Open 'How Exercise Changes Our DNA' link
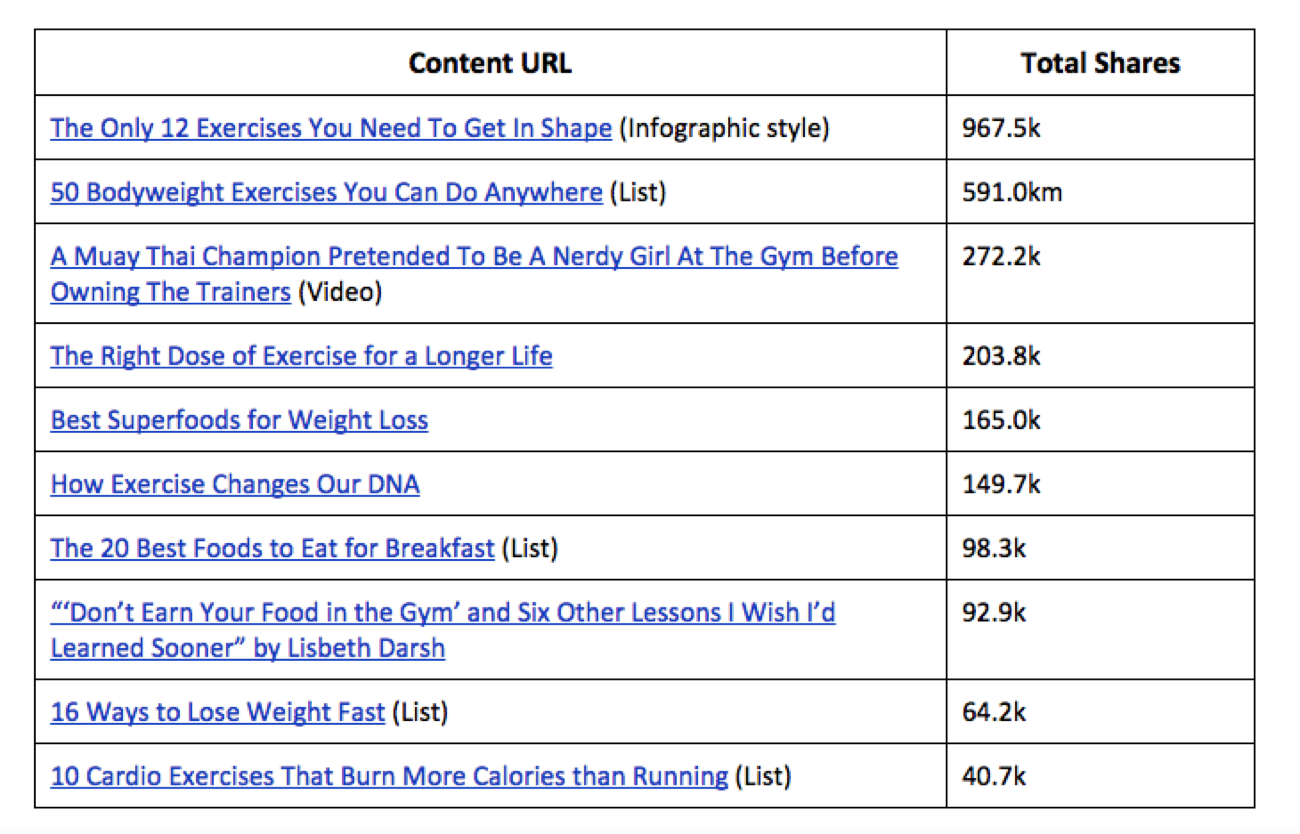1300x834 pixels. (235, 484)
